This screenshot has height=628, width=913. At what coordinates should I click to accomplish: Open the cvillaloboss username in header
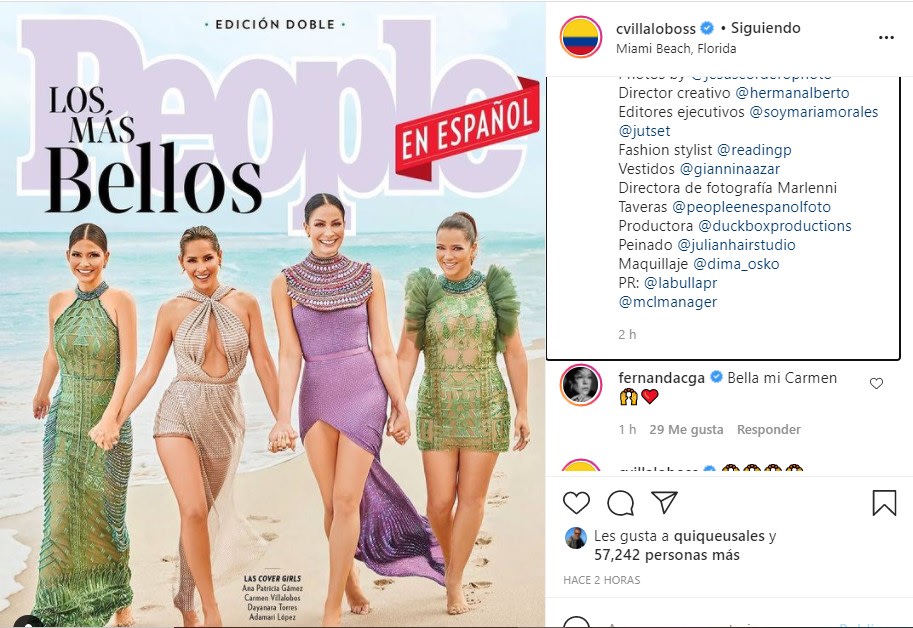pyautogui.click(x=656, y=28)
